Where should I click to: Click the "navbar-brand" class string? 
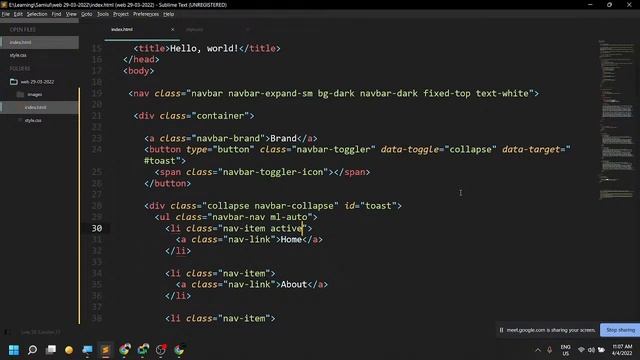pos(228,138)
